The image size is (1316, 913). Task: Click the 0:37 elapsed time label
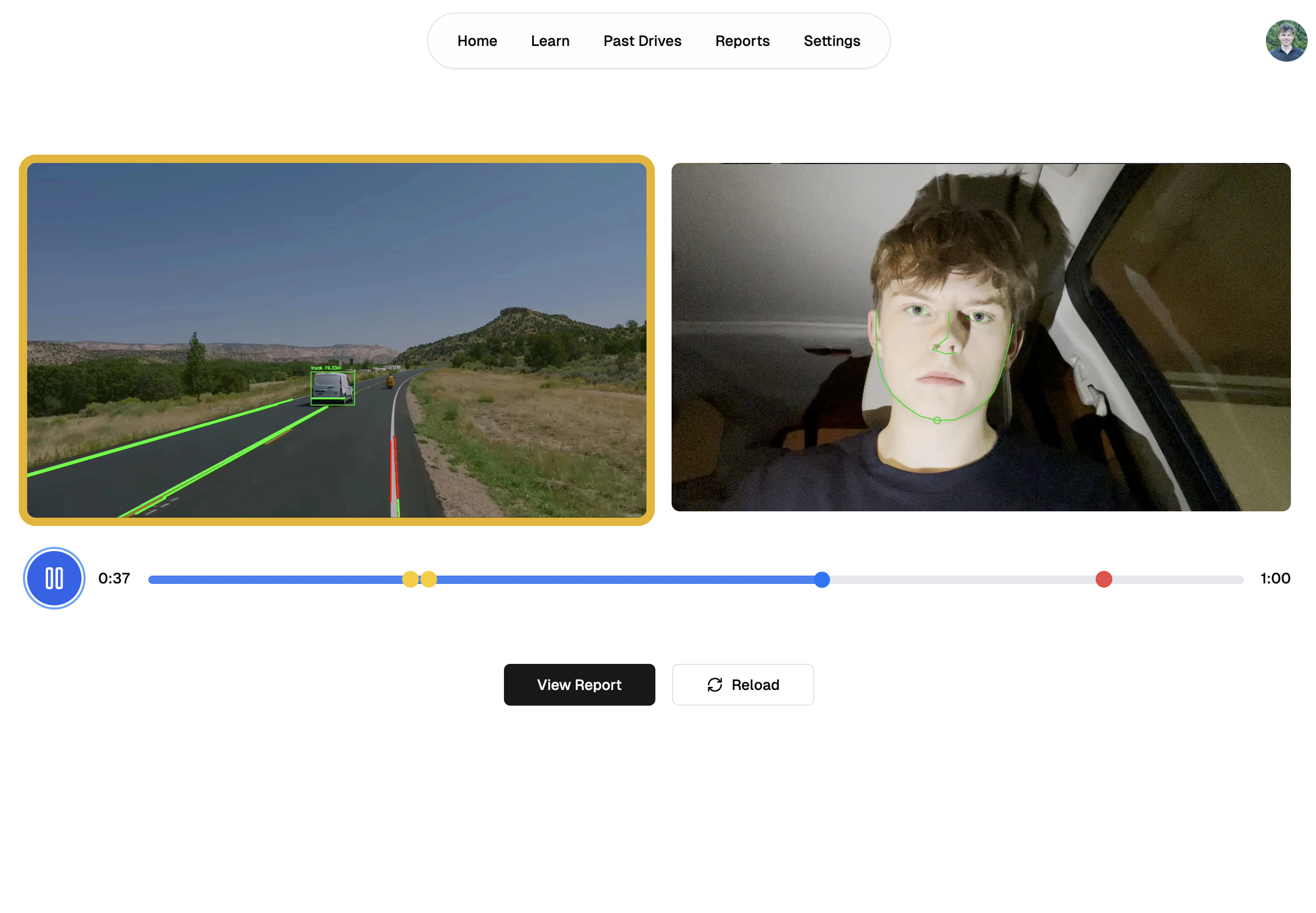click(x=114, y=578)
